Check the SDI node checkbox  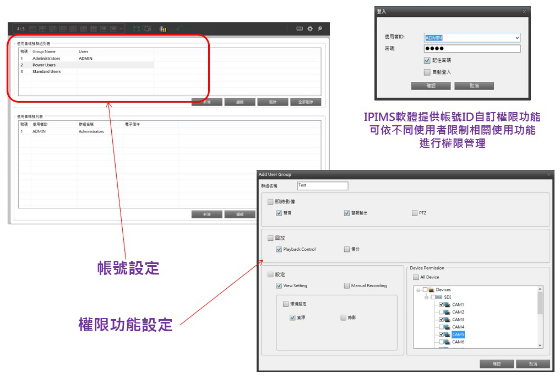coord(432,297)
